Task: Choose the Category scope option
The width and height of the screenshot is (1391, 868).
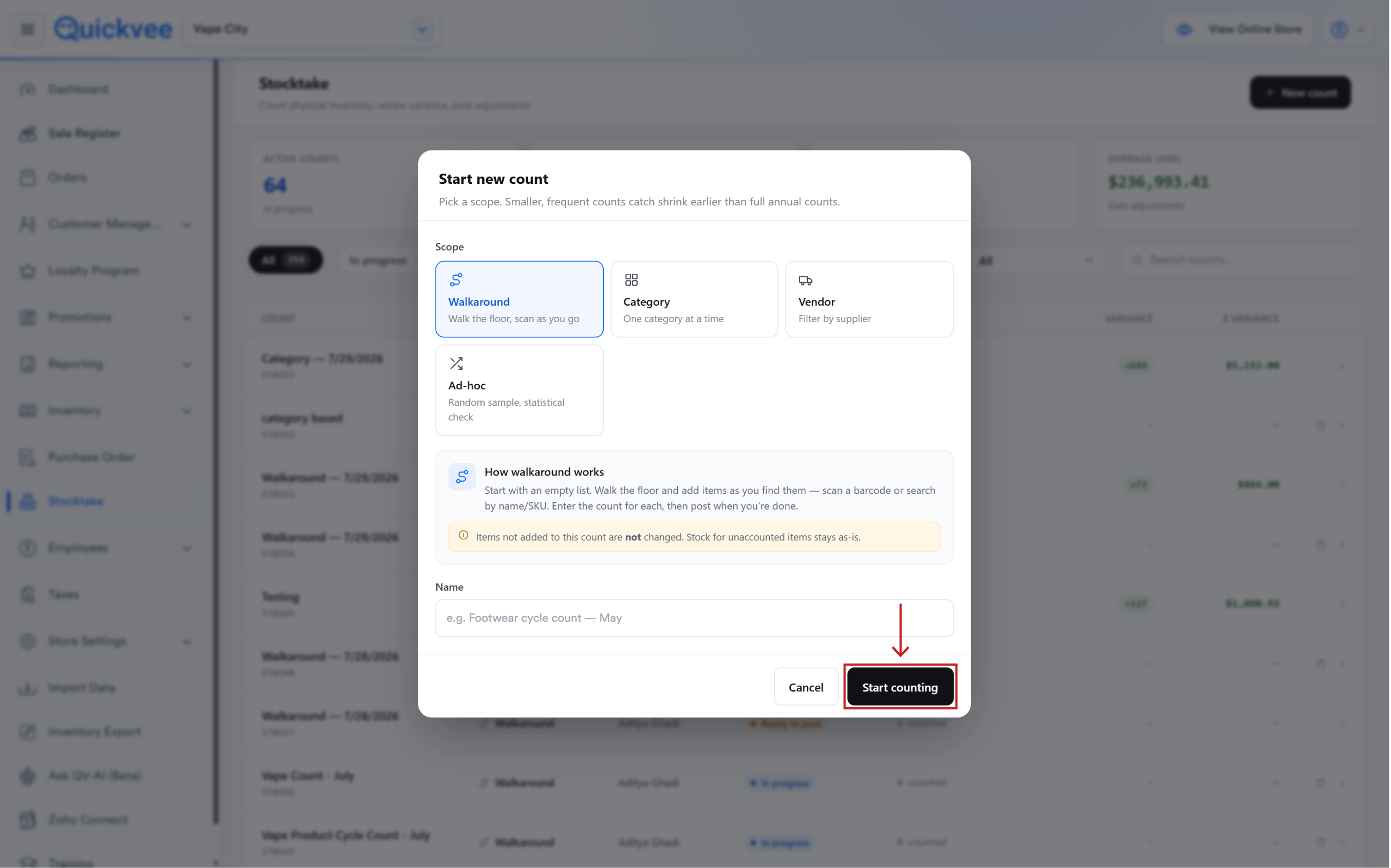Action: point(694,299)
